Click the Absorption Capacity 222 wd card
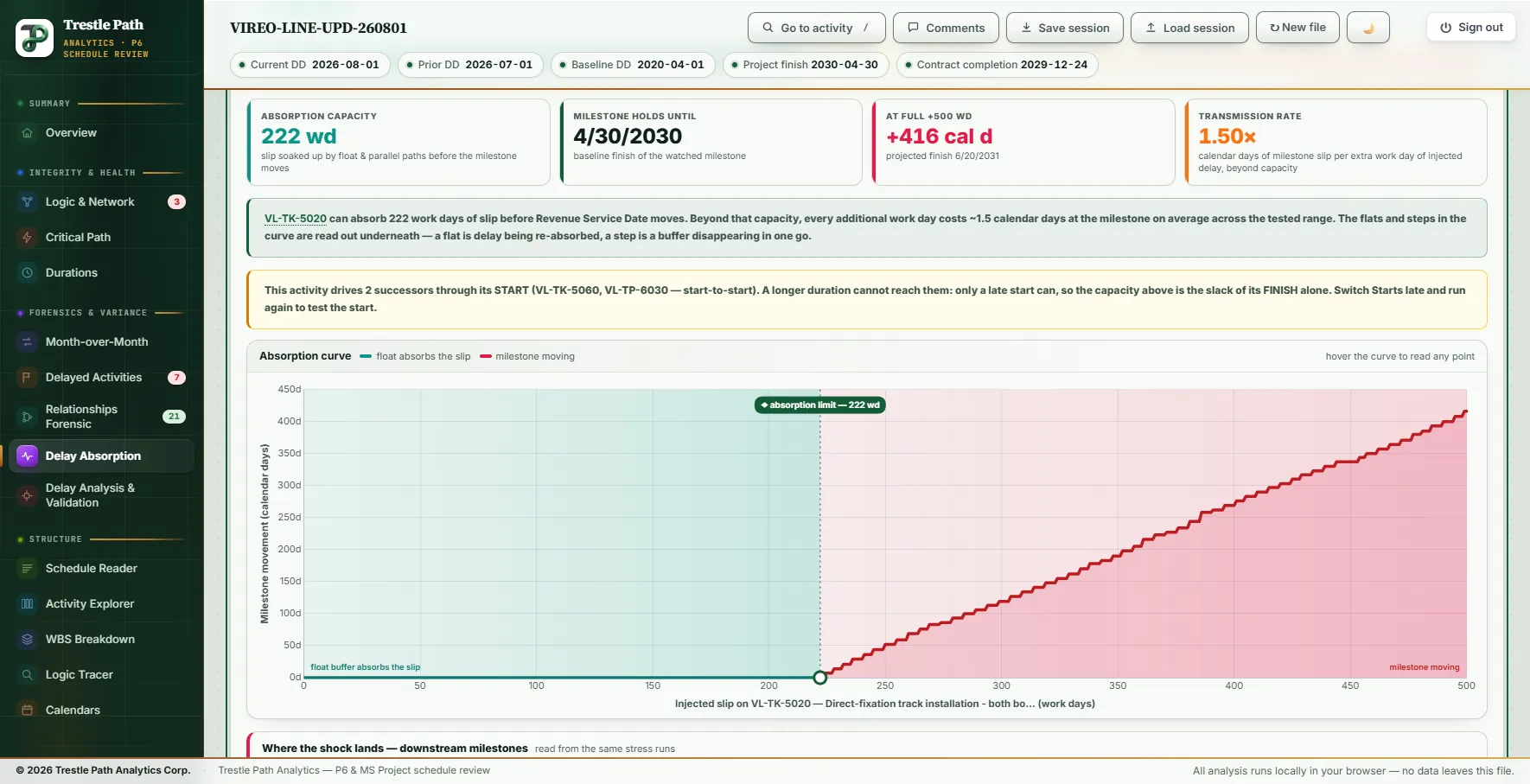The width and height of the screenshot is (1530, 784). [398, 142]
